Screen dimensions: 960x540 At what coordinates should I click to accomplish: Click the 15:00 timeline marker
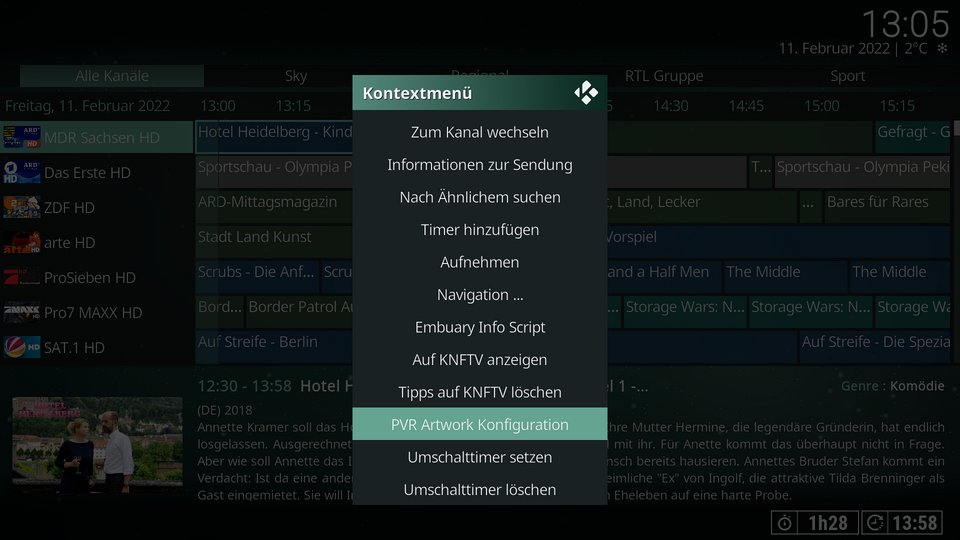click(x=822, y=106)
